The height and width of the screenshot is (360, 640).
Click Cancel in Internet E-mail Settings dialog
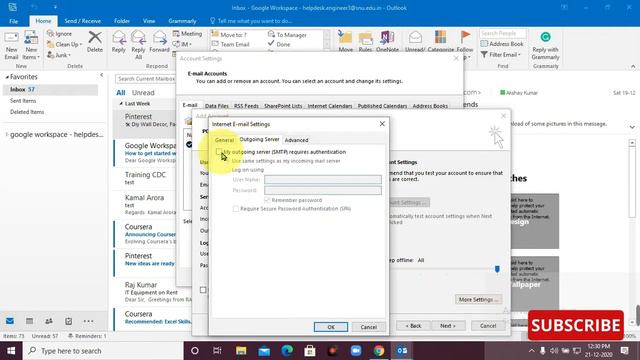click(368, 327)
